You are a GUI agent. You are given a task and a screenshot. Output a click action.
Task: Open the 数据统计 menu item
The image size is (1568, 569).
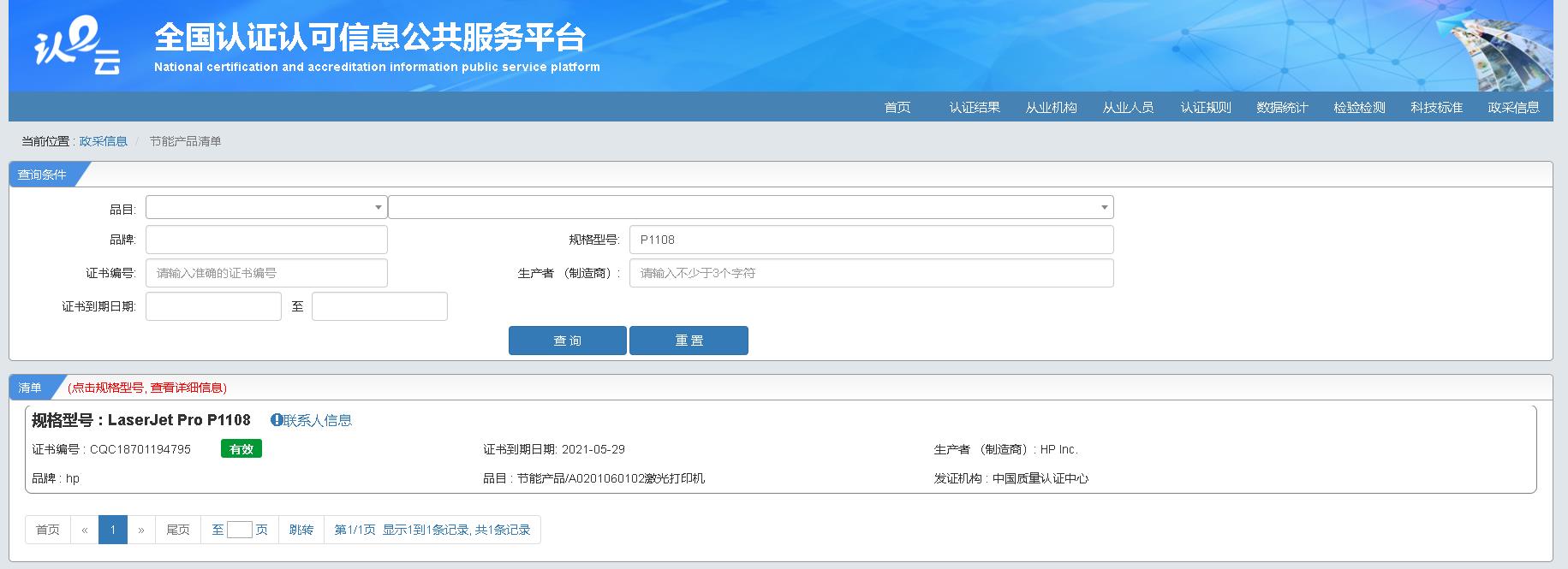point(1283,107)
